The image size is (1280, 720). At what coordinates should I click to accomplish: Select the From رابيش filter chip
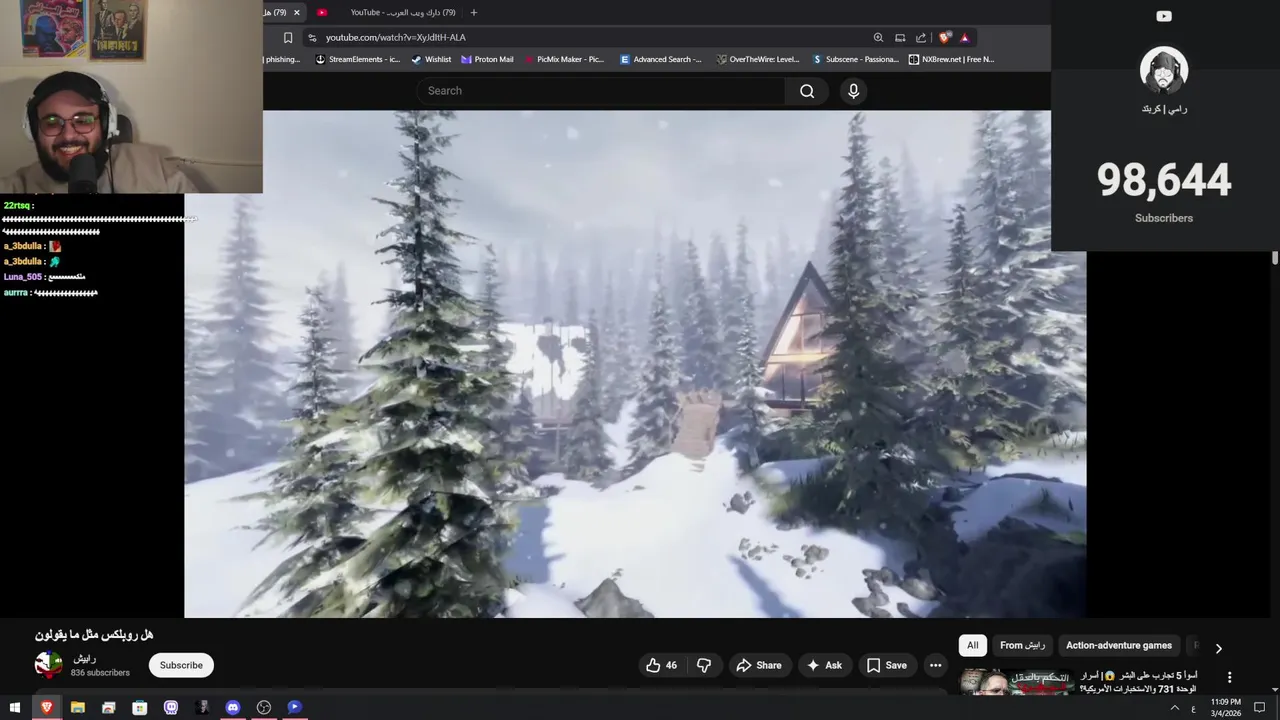click(x=1022, y=645)
